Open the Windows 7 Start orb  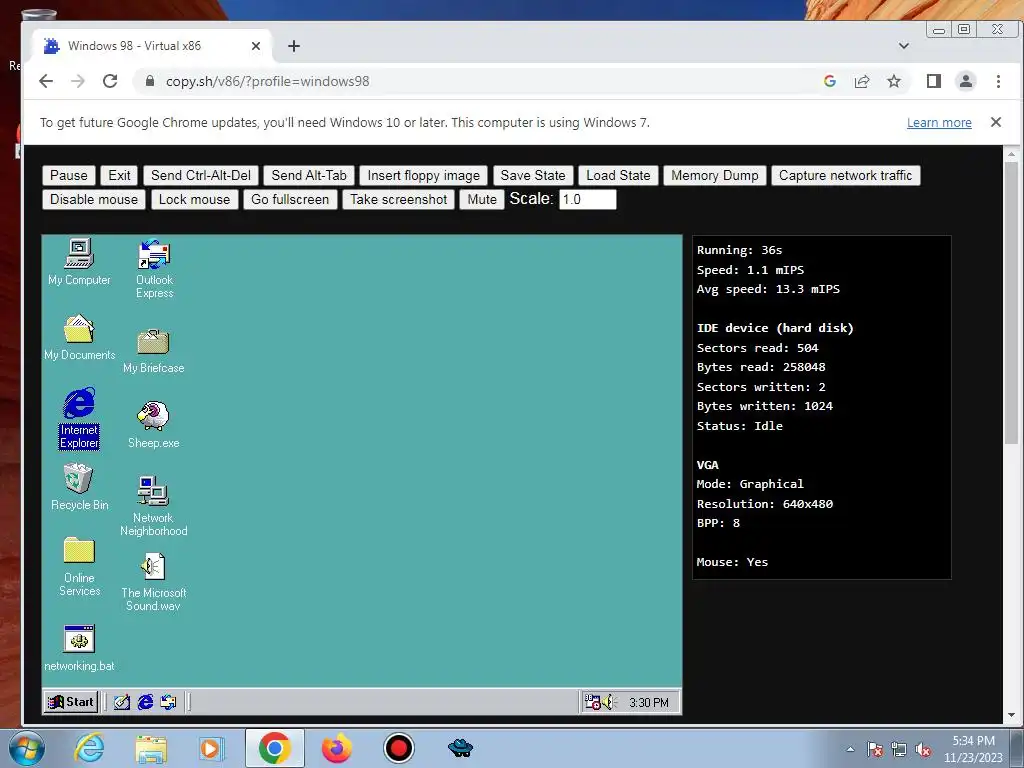point(27,748)
